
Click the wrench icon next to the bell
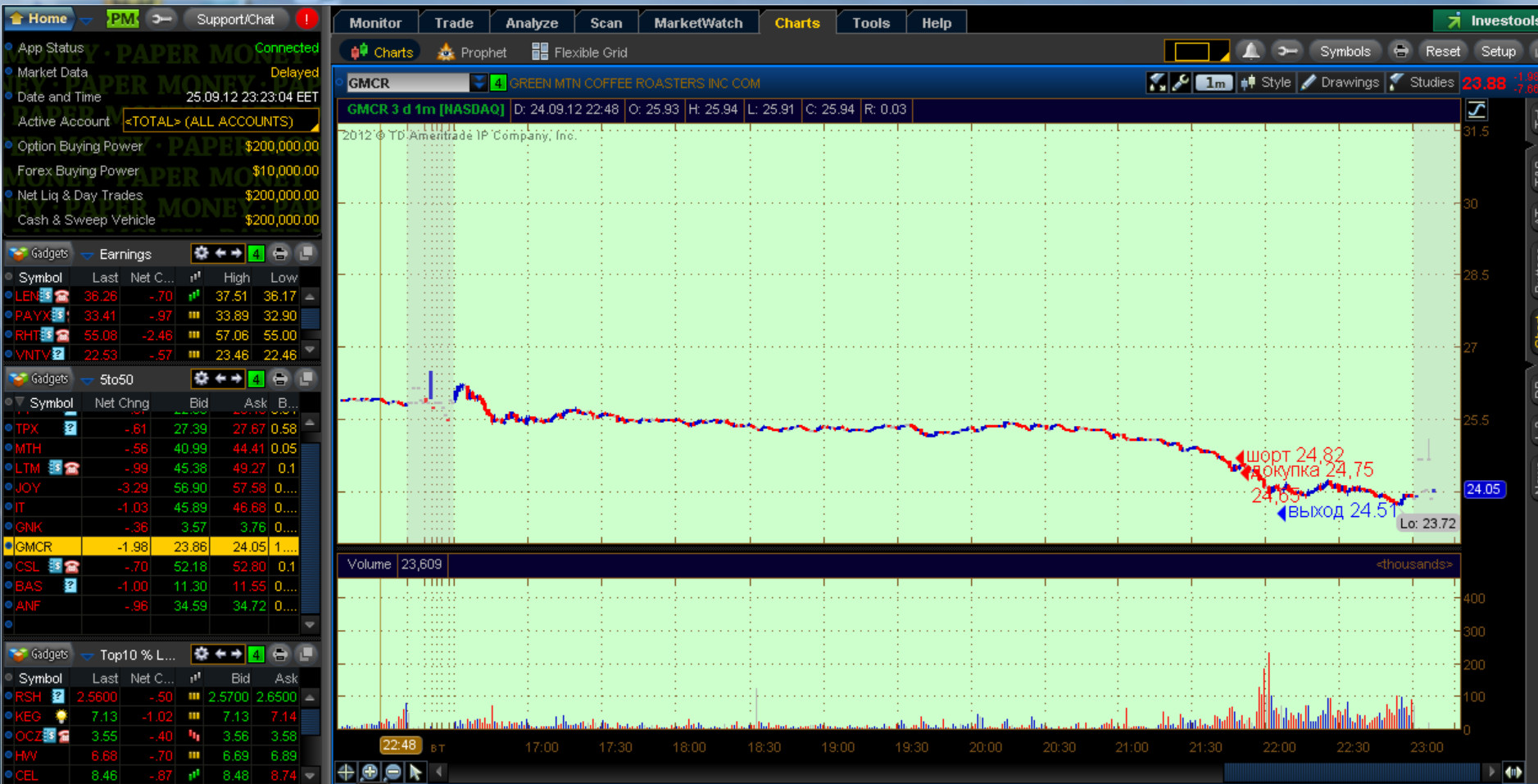[1286, 51]
